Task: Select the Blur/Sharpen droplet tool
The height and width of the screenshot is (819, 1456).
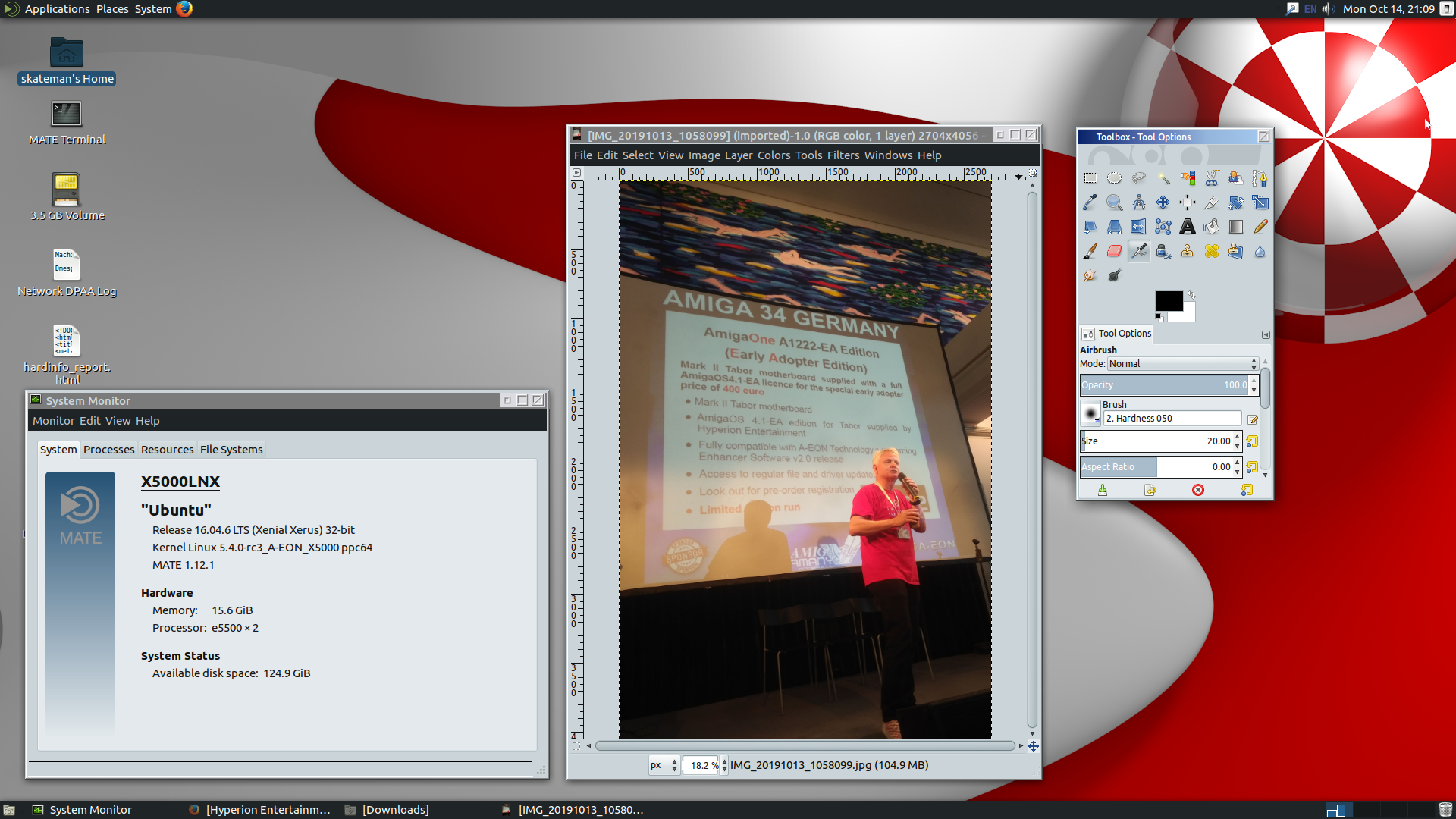Action: tap(1260, 251)
